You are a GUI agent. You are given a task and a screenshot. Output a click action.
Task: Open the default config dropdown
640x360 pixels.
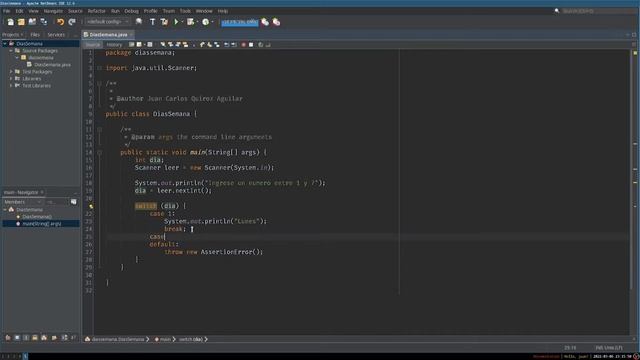coord(107,22)
